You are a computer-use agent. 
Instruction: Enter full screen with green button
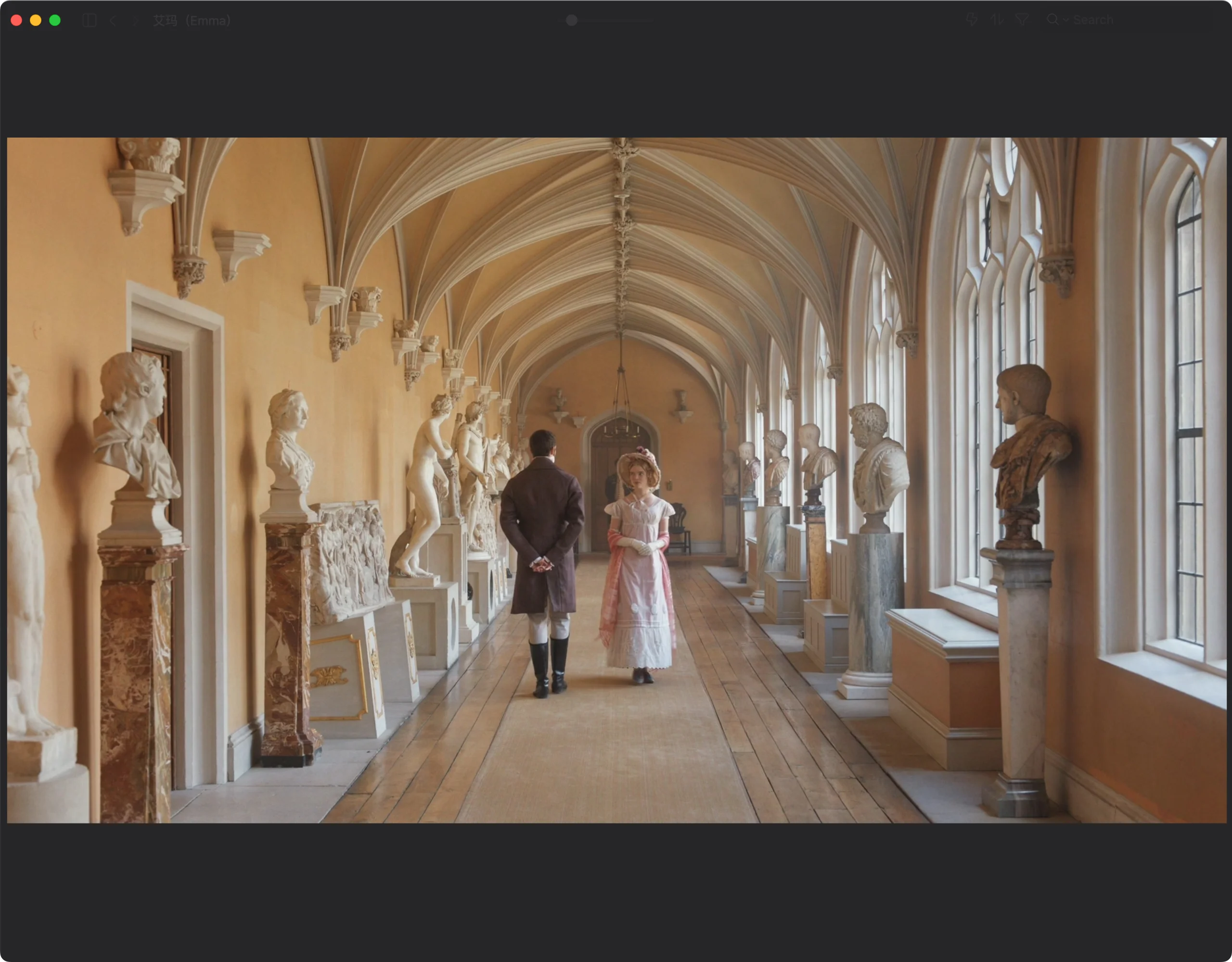pyautogui.click(x=55, y=21)
